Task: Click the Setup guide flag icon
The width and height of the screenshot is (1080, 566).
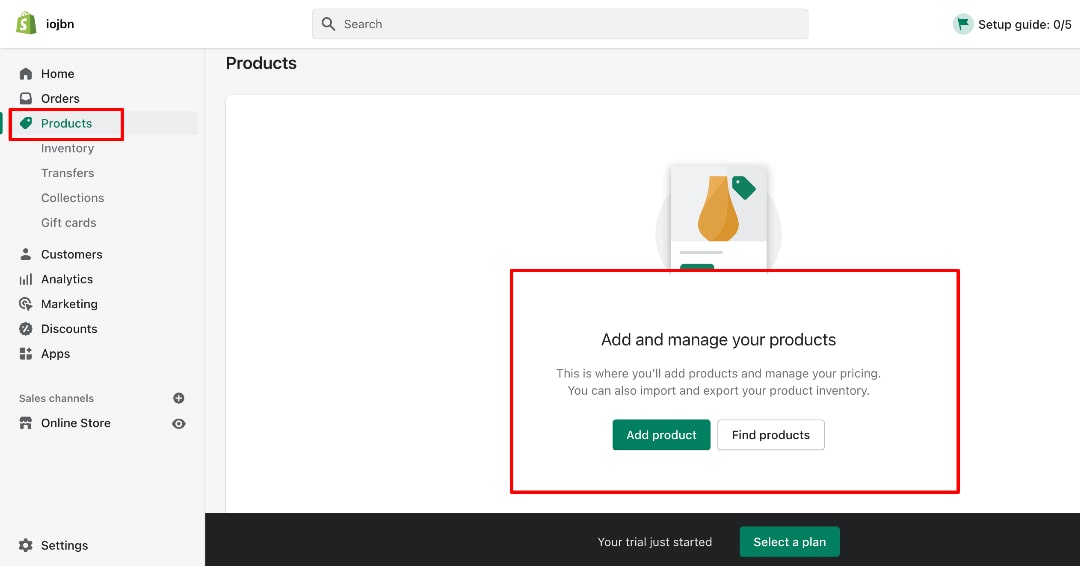Action: (x=962, y=24)
